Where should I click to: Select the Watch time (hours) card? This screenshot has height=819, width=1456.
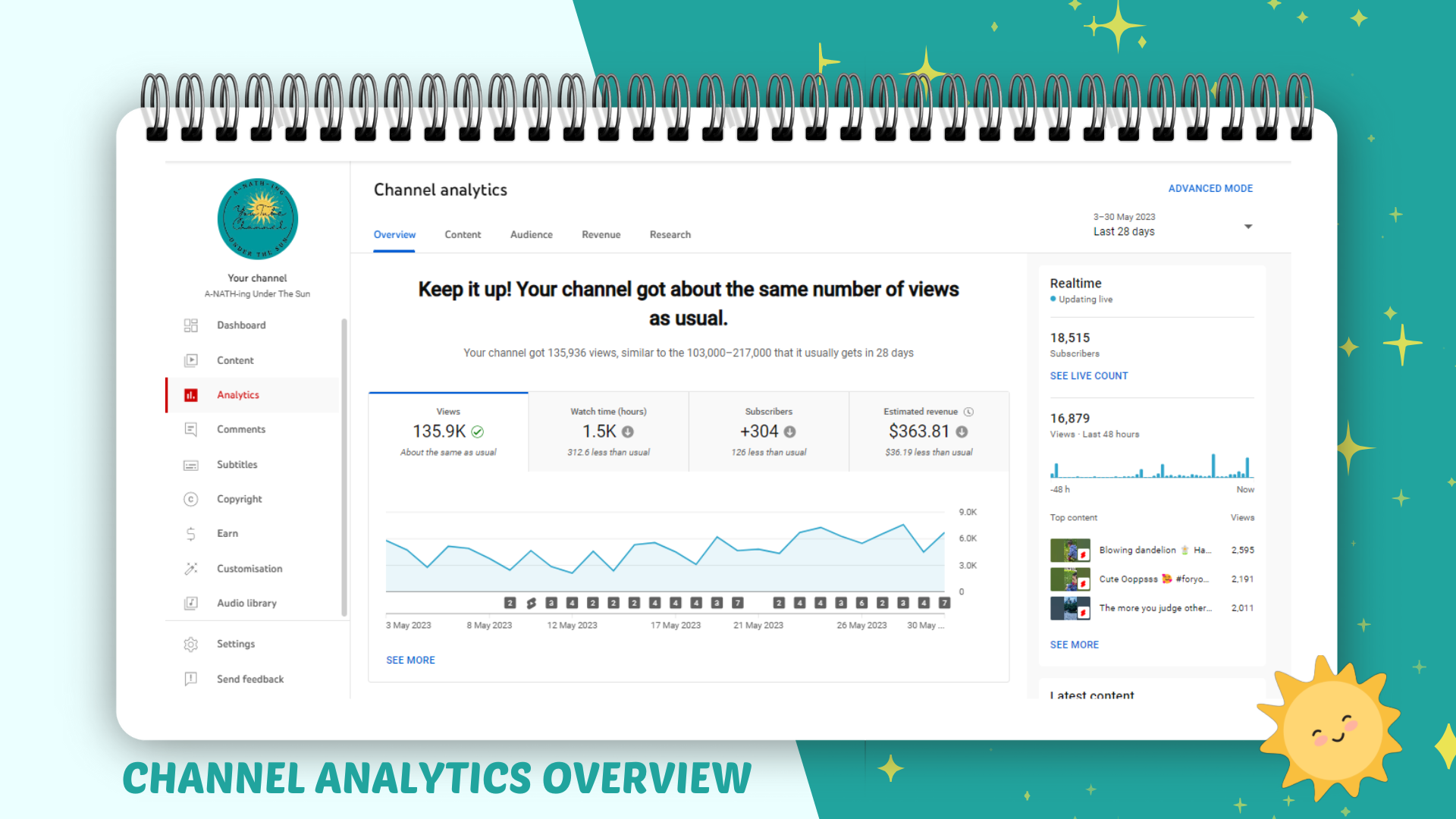pyautogui.click(x=608, y=431)
